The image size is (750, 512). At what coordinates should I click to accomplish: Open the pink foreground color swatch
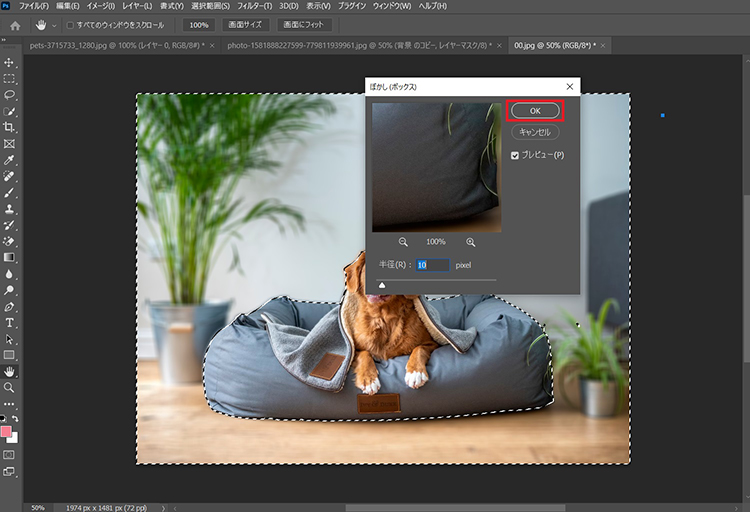[x=6, y=432]
